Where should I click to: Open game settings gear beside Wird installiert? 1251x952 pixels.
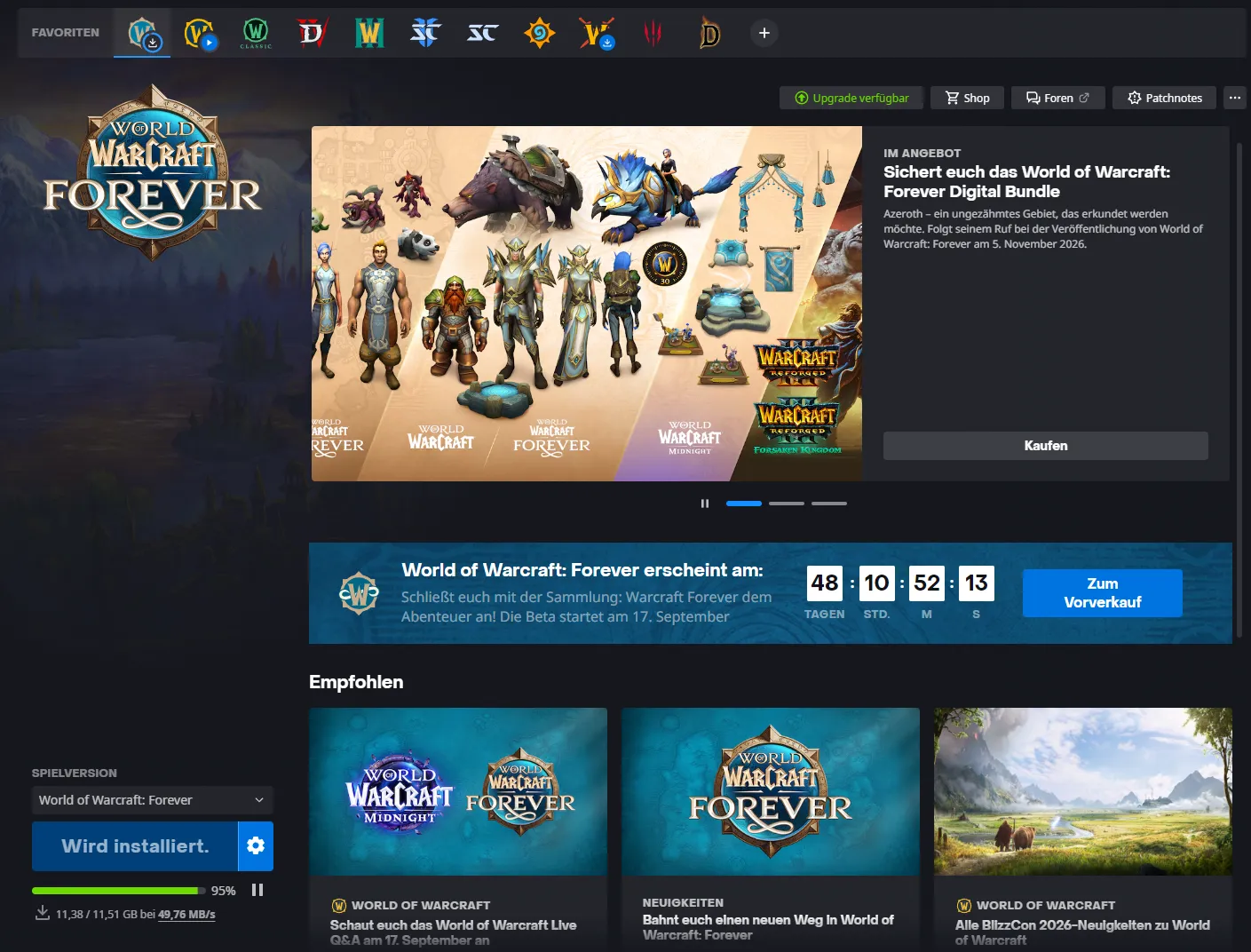pos(256,845)
